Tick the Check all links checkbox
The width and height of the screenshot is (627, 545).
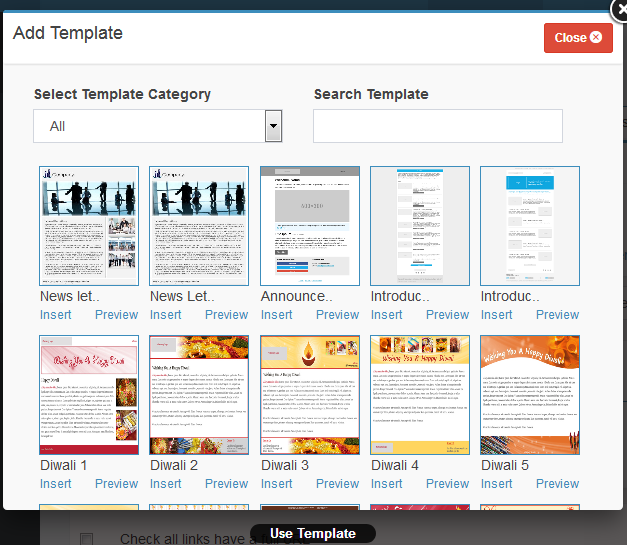click(87, 539)
